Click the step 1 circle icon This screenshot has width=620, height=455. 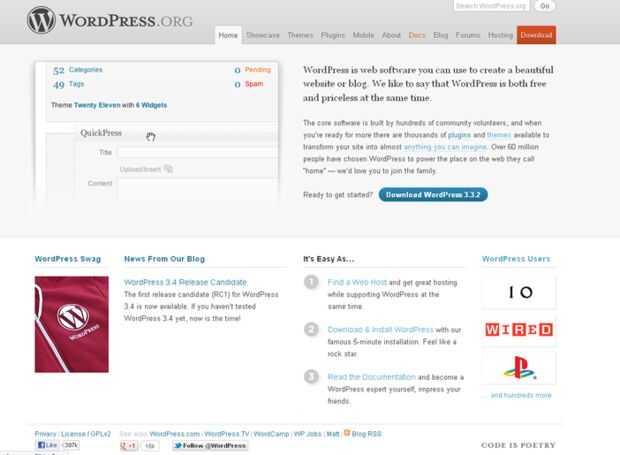[311, 282]
